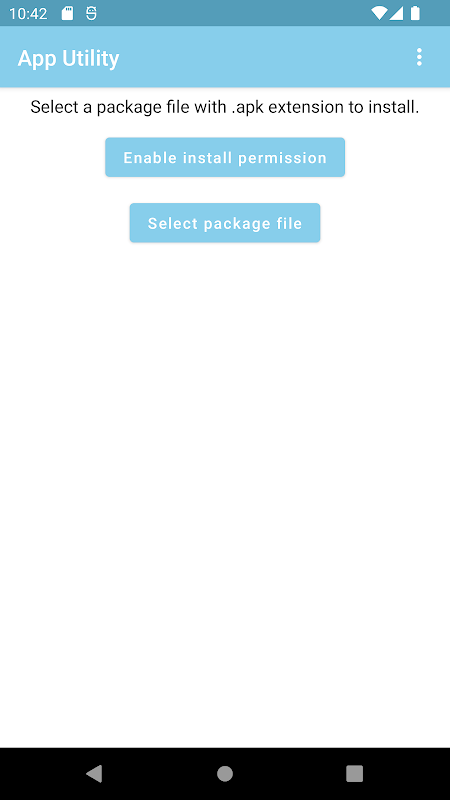Enable install permission
Viewport: 450px width, 800px height.
[225, 157]
